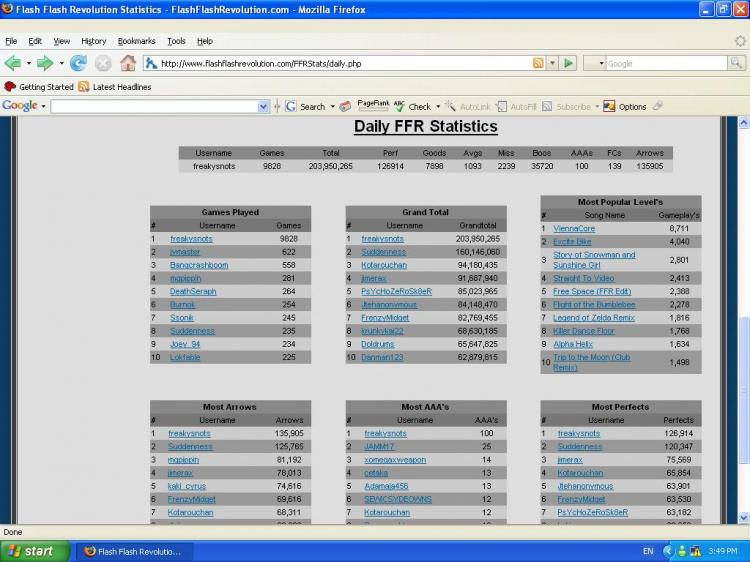Image resolution: width=750 pixels, height=562 pixels.
Task: Open ViennaCore song link
Action: [x=574, y=229]
